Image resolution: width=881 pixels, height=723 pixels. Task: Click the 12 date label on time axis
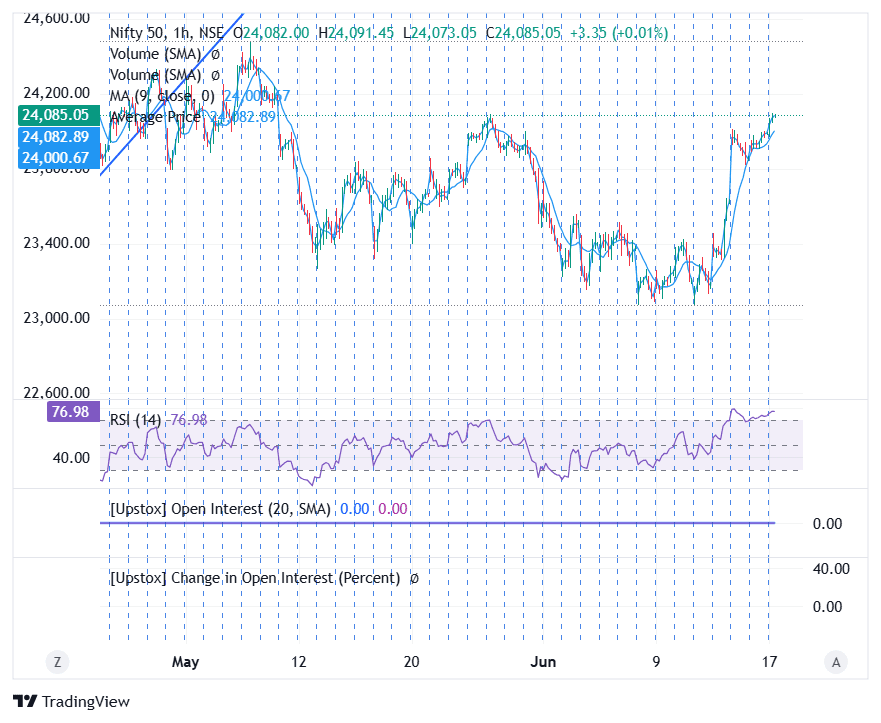tap(299, 662)
